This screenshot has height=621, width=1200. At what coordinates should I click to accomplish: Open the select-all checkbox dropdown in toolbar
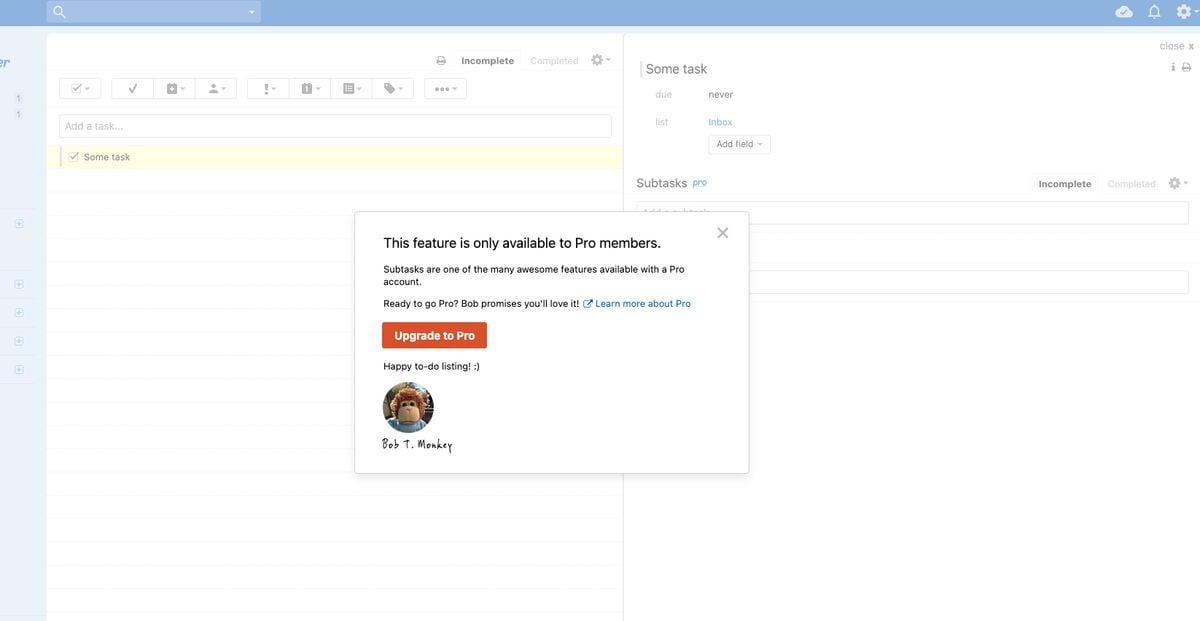(x=80, y=89)
